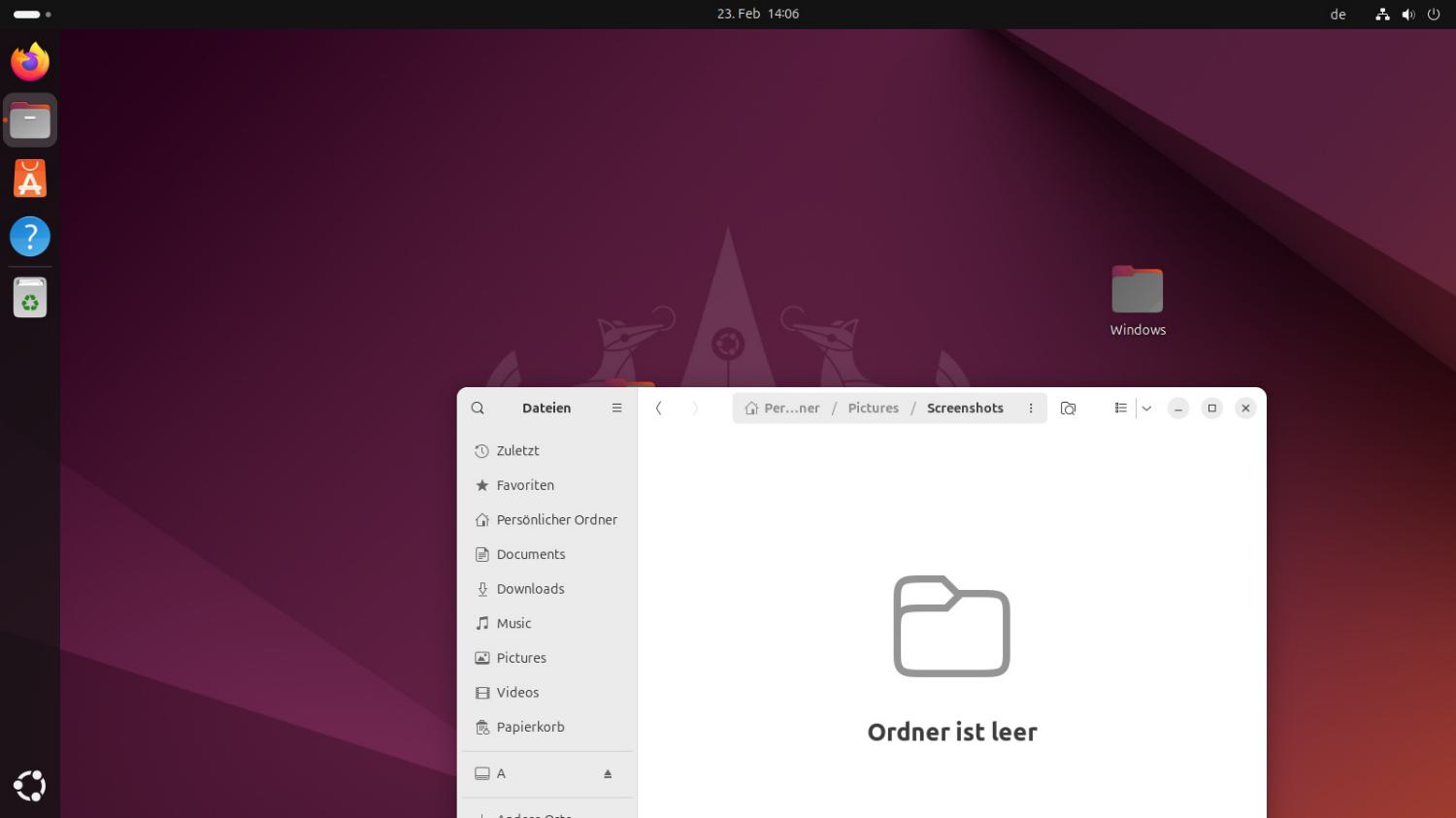
Task: Toggle list view layout button
Action: pos(1120,409)
